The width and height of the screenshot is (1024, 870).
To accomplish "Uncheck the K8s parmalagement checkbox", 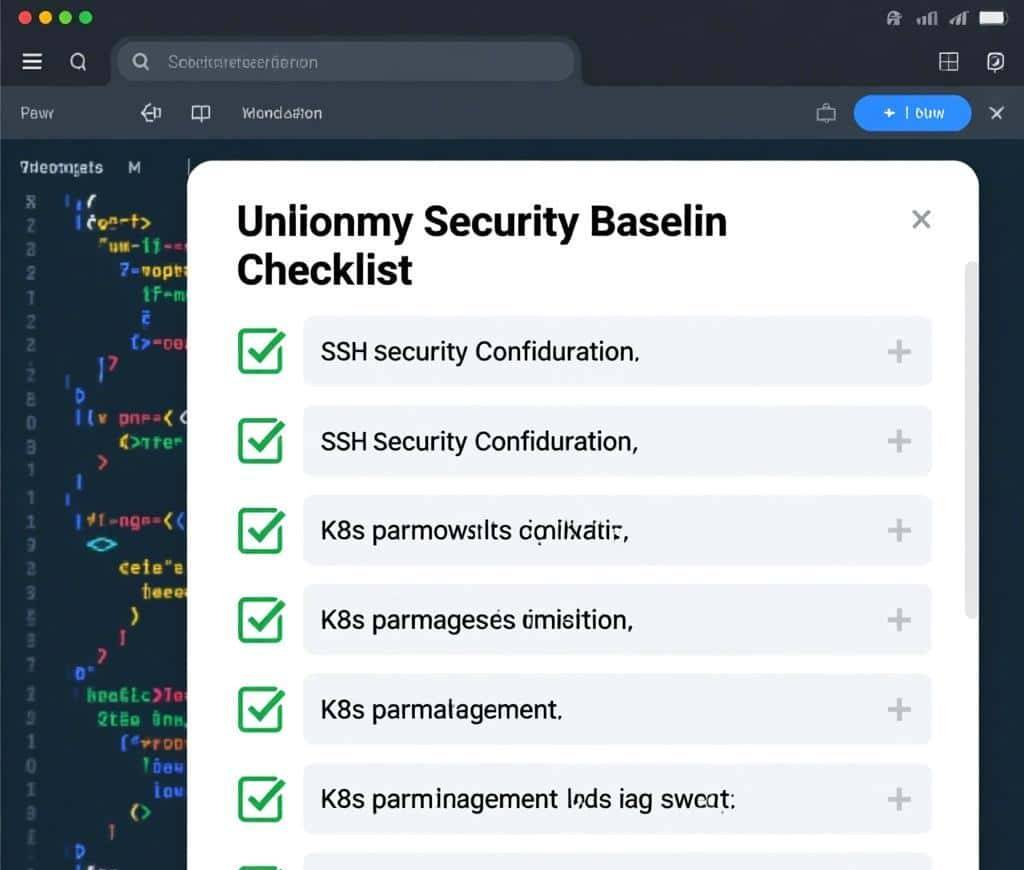I will (260, 710).
